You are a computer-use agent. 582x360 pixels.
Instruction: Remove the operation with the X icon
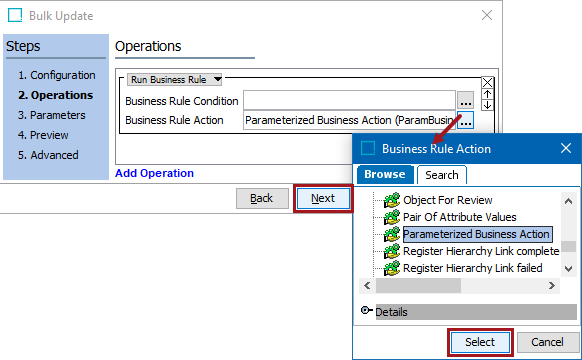pyautogui.click(x=487, y=82)
